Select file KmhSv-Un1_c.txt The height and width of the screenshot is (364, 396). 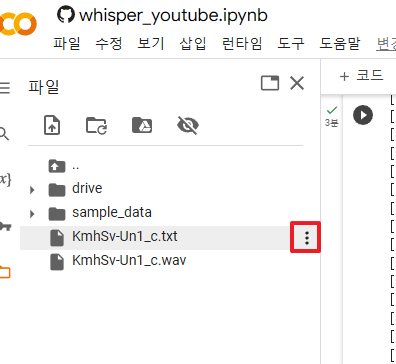pos(155,238)
